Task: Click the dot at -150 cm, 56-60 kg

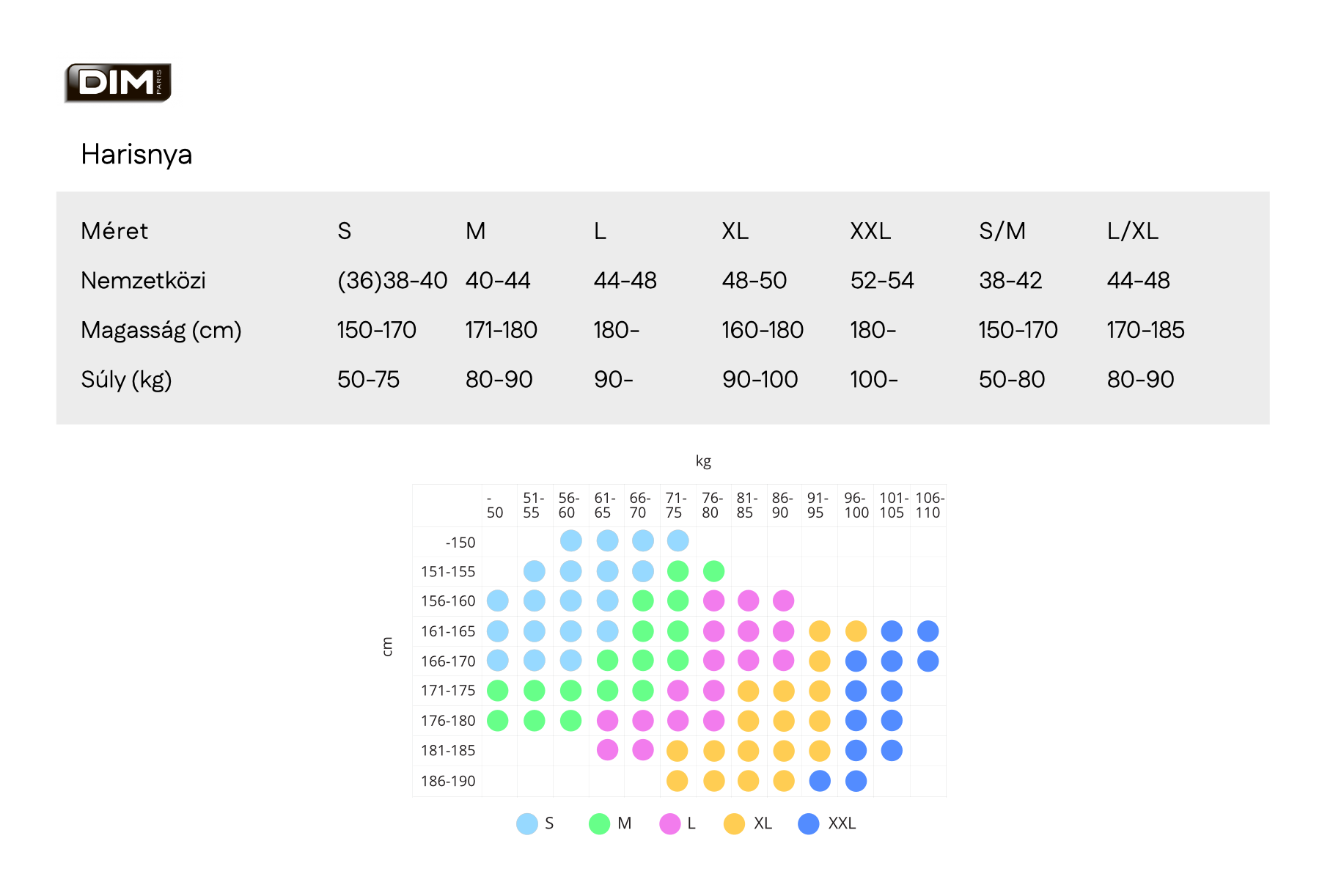Action: (570, 541)
